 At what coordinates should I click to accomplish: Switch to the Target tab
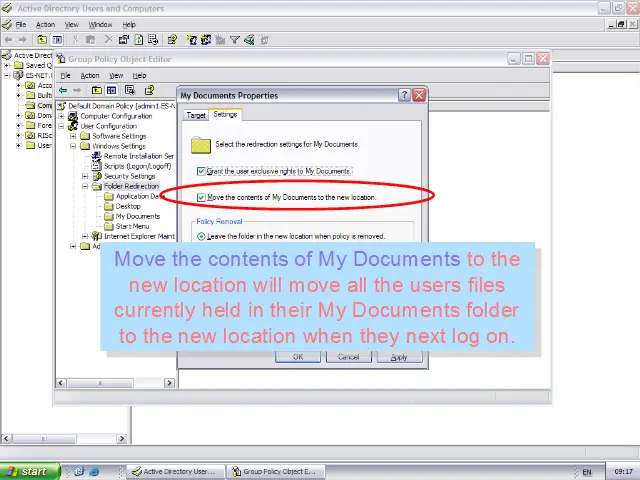pyautogui.click(x=196, y=116)
